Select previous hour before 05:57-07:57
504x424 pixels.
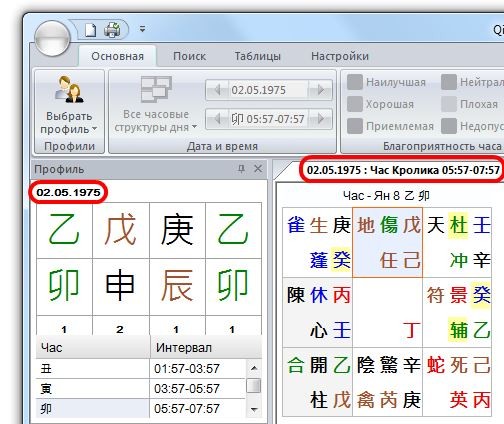[217, 119]
